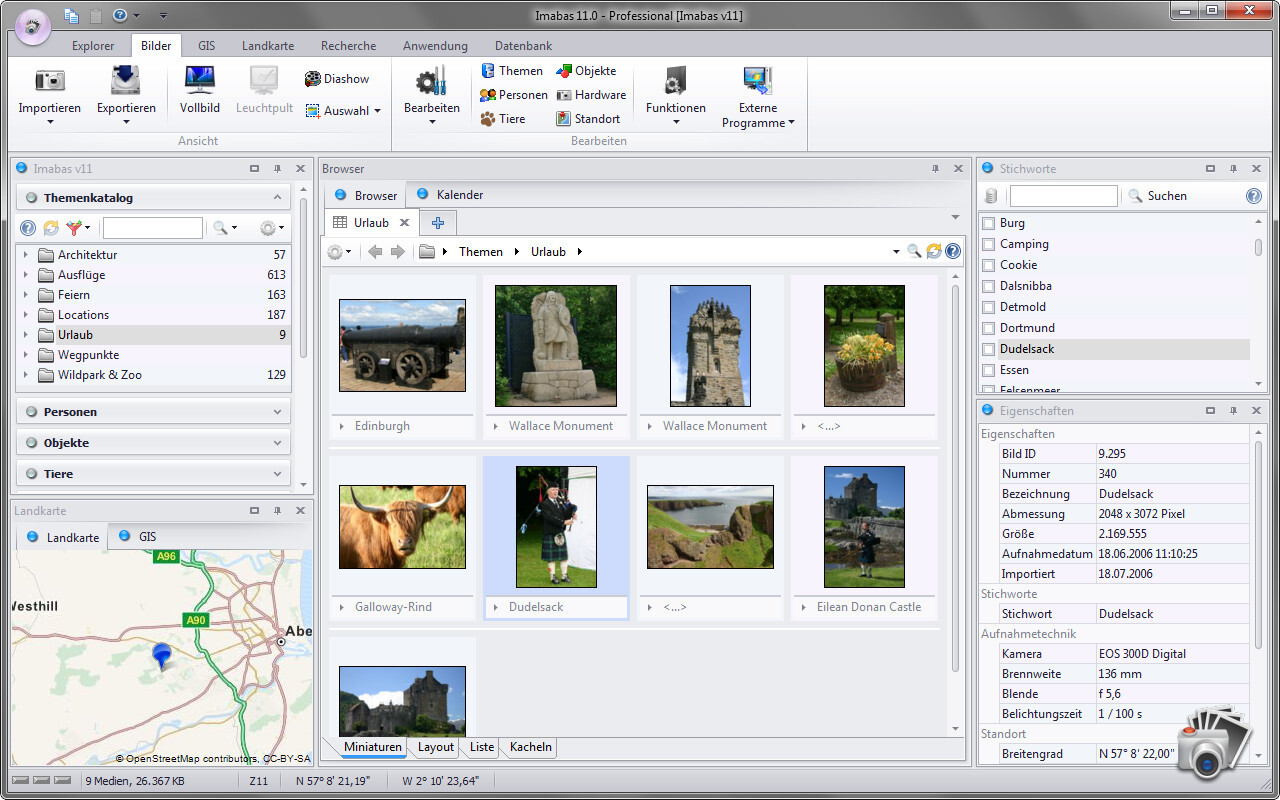This screenshot has height=800, width=1280.
Task: Check the Essen keyword checkbox
Action: pyautogui.click(x=989, y=370)
